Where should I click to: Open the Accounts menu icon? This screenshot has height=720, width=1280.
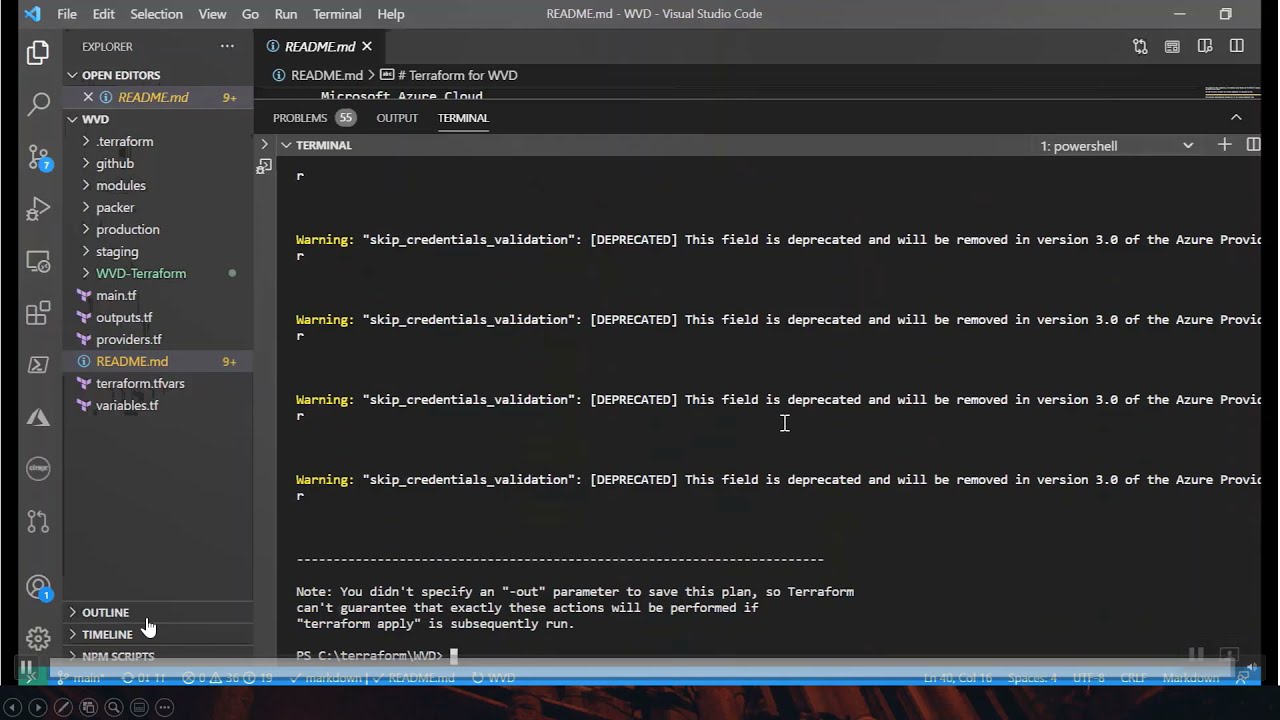[38, 588]
